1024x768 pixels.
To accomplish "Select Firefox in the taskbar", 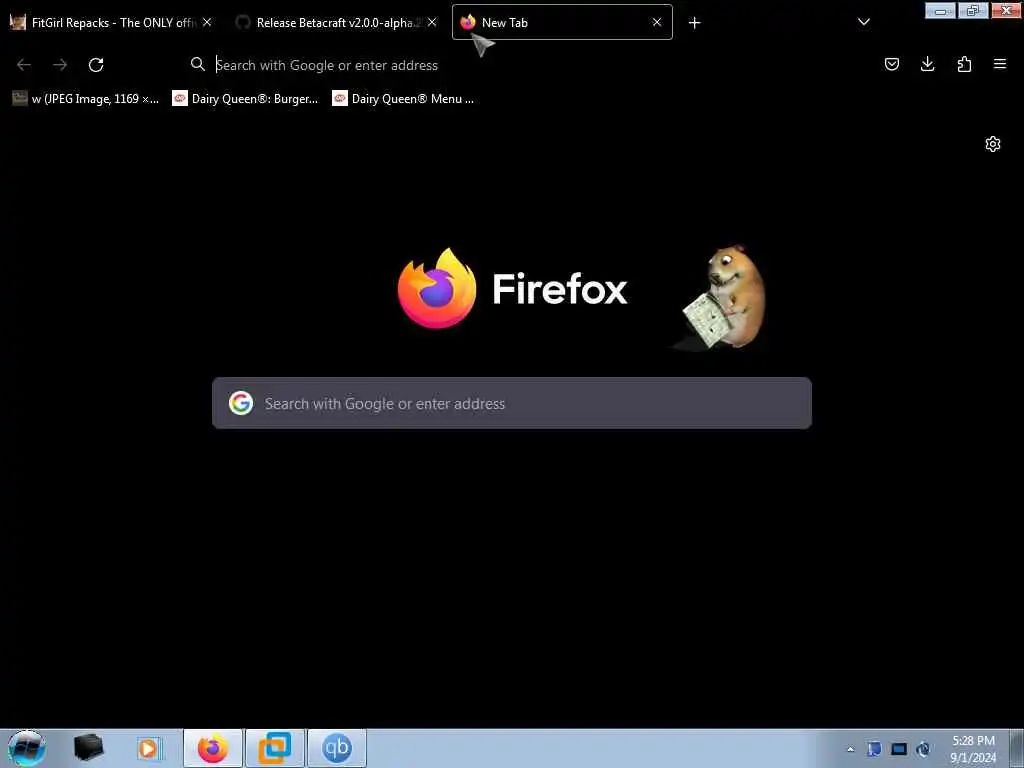I will pos(213,748).
